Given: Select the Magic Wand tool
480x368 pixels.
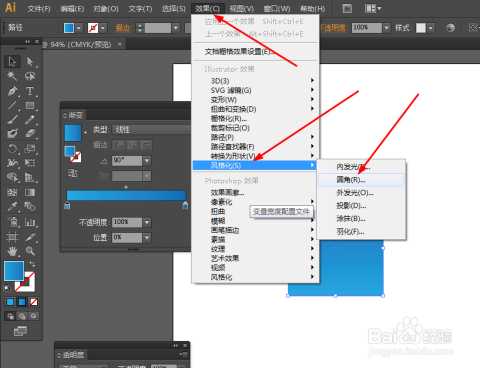Looking at the screenshot, I should 12,76.
